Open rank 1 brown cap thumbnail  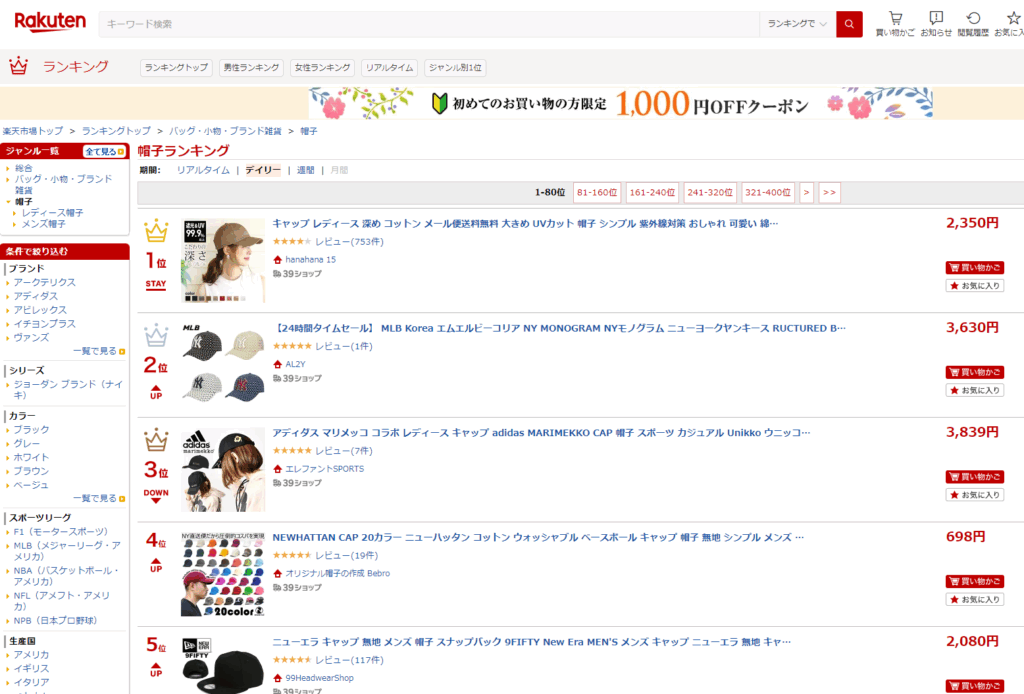pyautogui.click(x=223, y=260)
